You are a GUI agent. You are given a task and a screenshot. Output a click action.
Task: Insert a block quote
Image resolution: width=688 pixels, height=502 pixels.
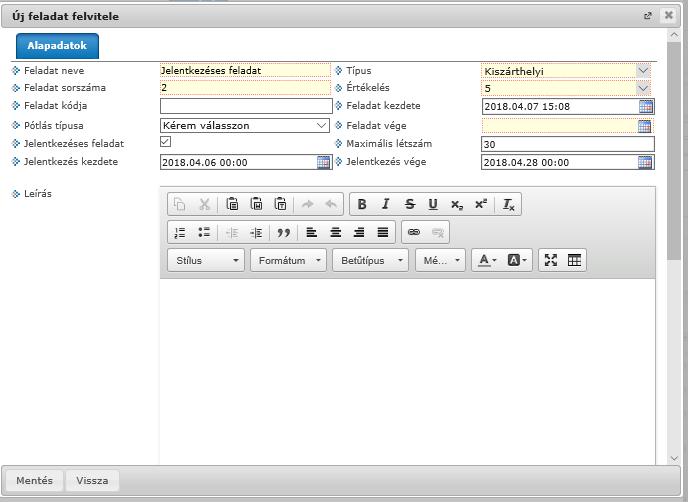click(283, 233)
